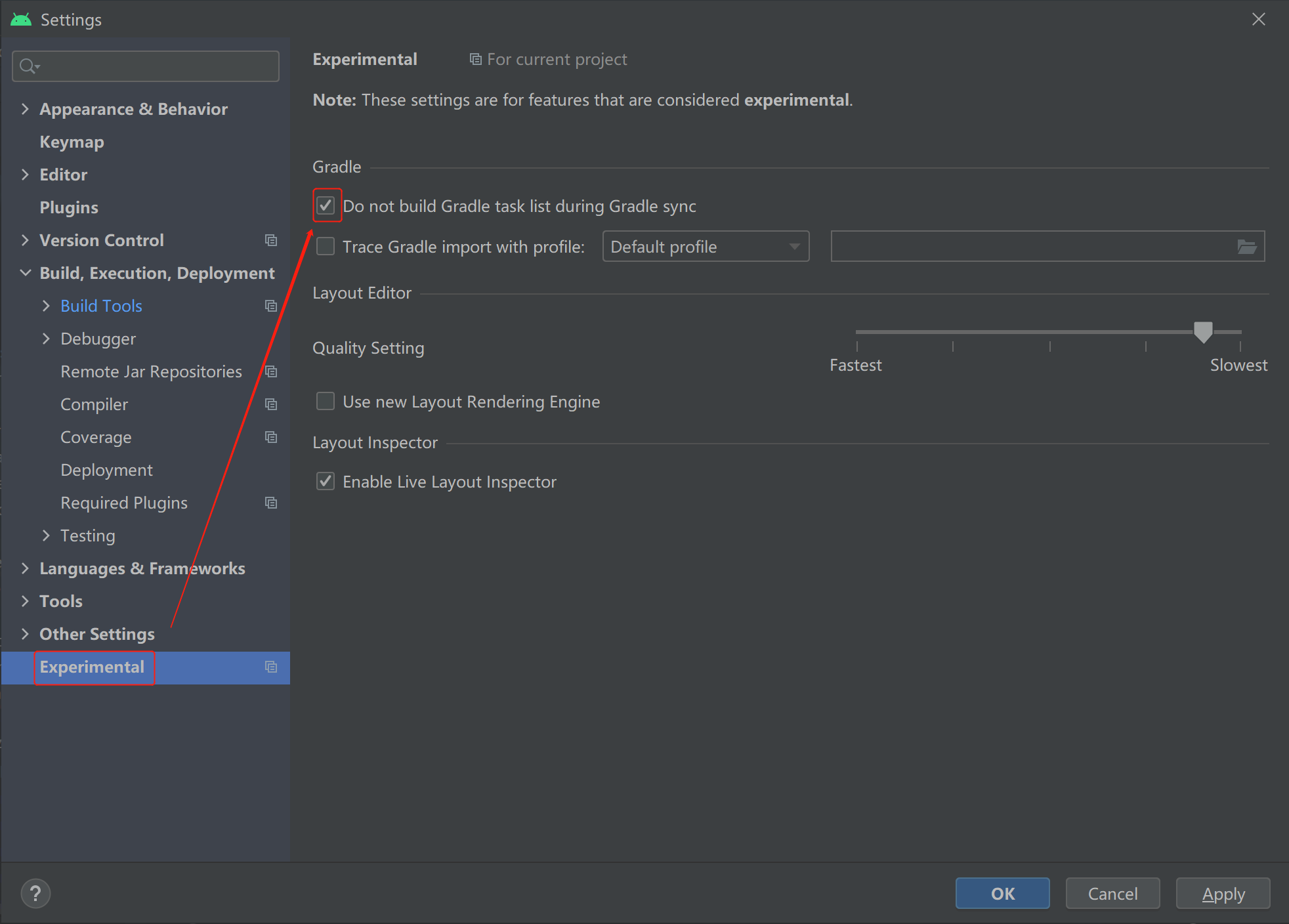Click the folder browse icon in profile path field

click(1247, 247)
